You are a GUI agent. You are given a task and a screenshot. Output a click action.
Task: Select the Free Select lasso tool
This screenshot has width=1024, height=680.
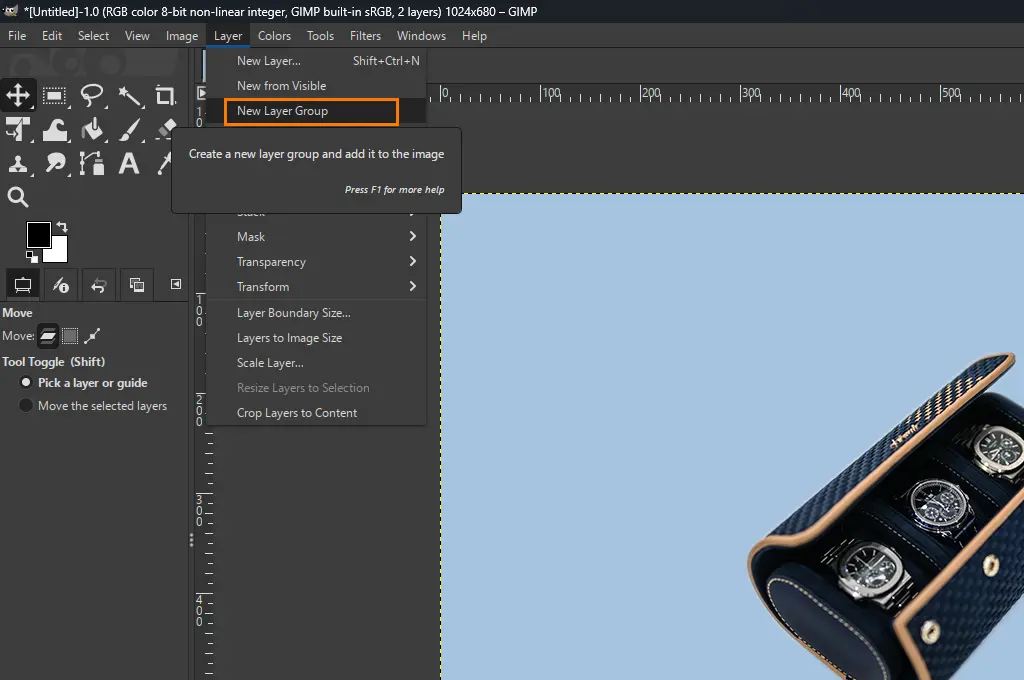coord(92,95)
